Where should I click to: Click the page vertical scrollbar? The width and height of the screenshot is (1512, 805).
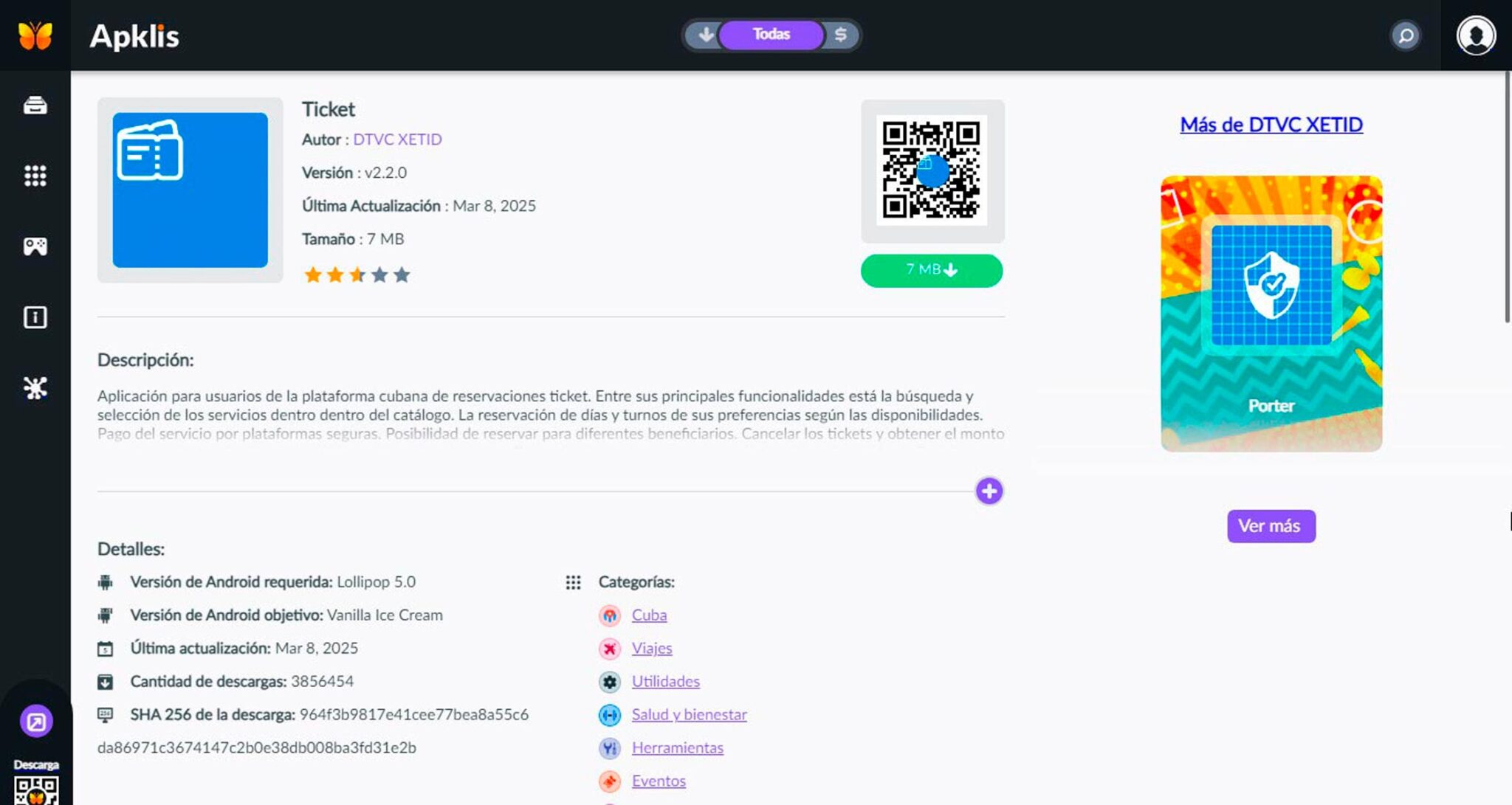point(1508,197)
